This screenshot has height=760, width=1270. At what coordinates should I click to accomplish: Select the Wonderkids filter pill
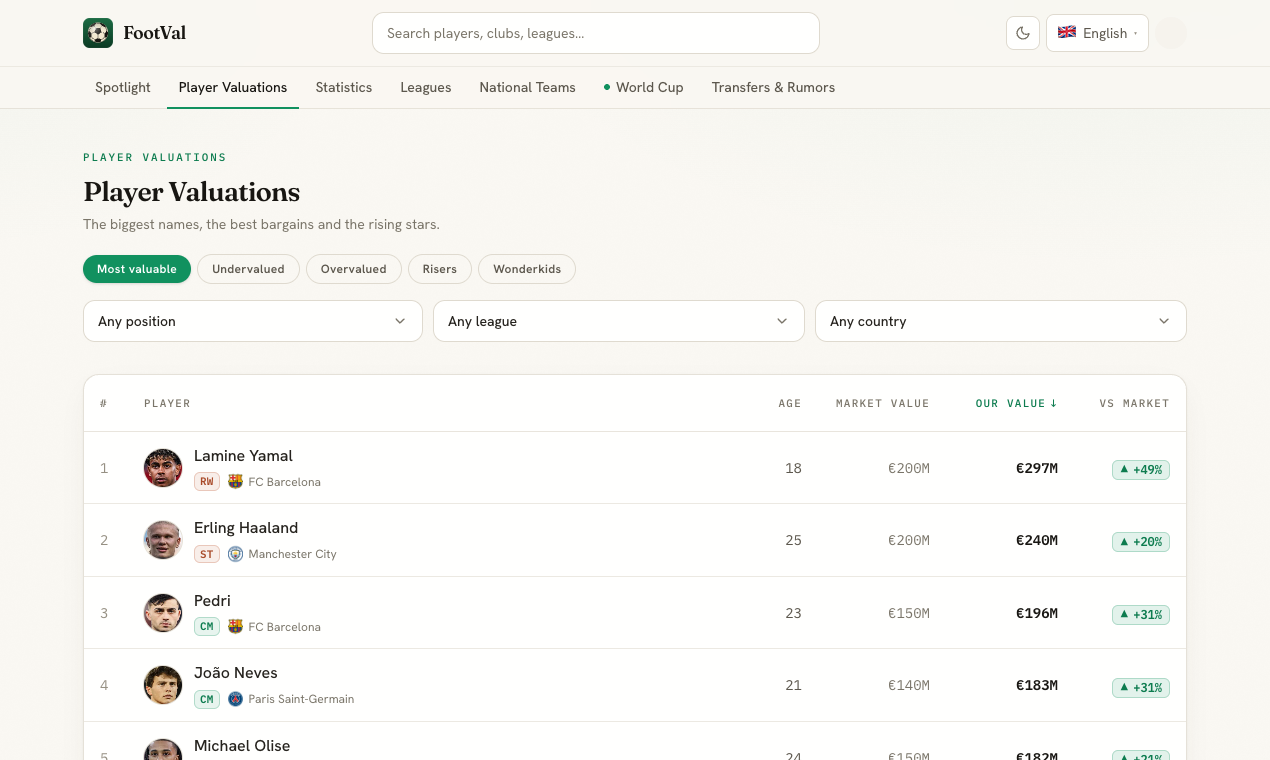pos(527,269)
